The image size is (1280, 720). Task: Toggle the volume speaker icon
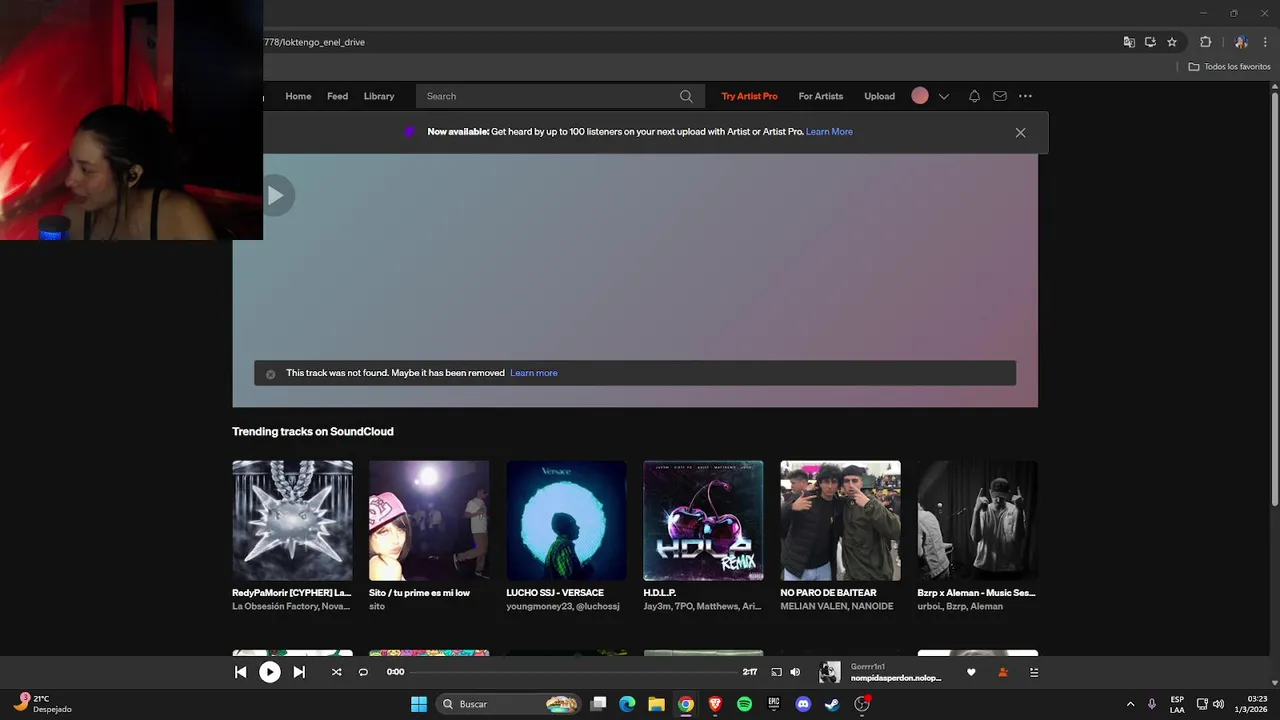click(x=795, y=672)
